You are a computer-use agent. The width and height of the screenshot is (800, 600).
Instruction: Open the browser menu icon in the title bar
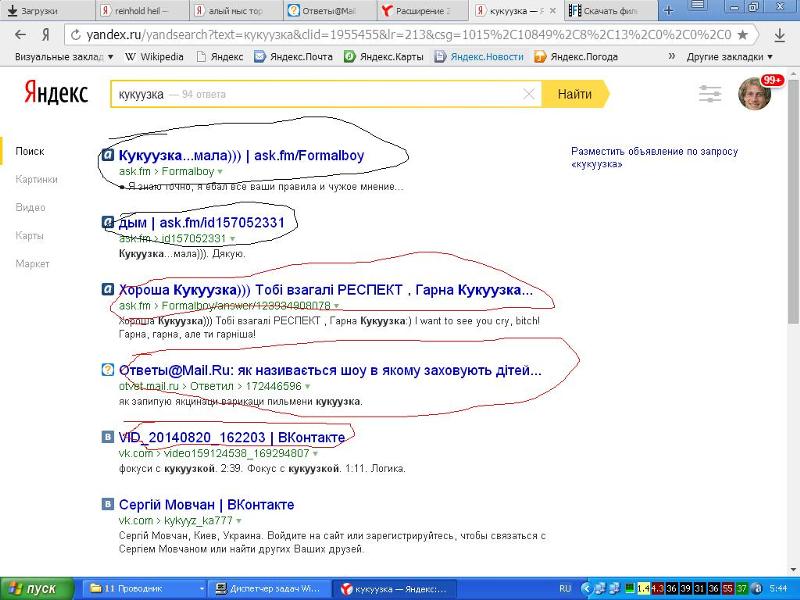698,7
